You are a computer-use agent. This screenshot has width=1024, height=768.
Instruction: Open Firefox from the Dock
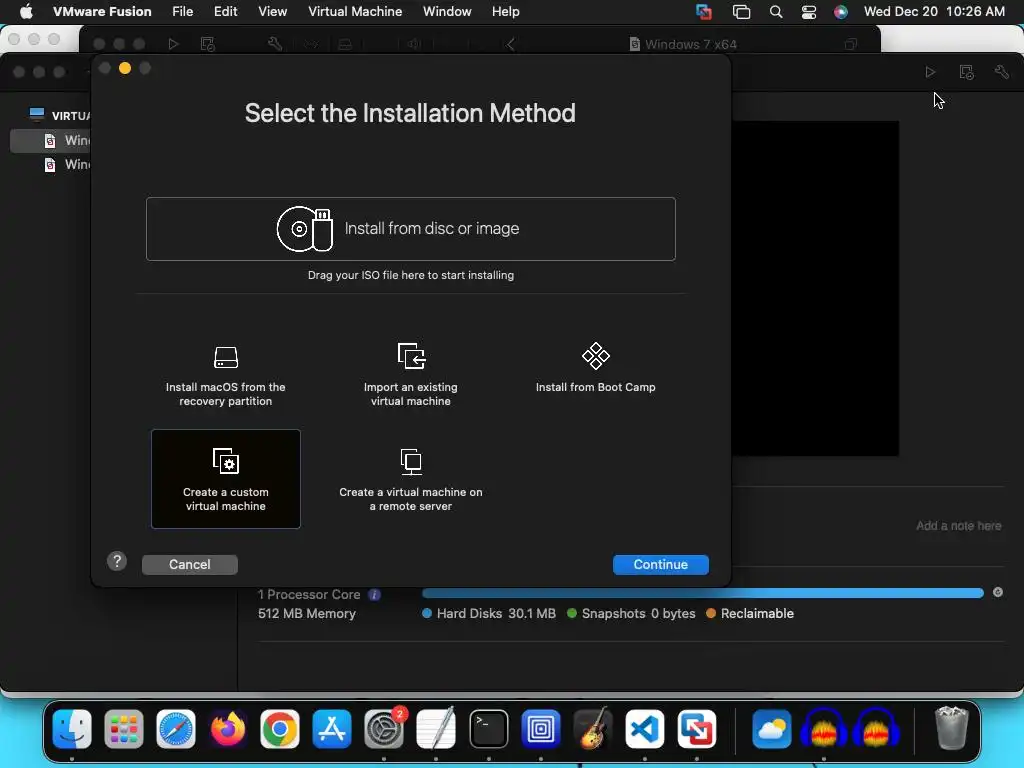tap(228, 729)
